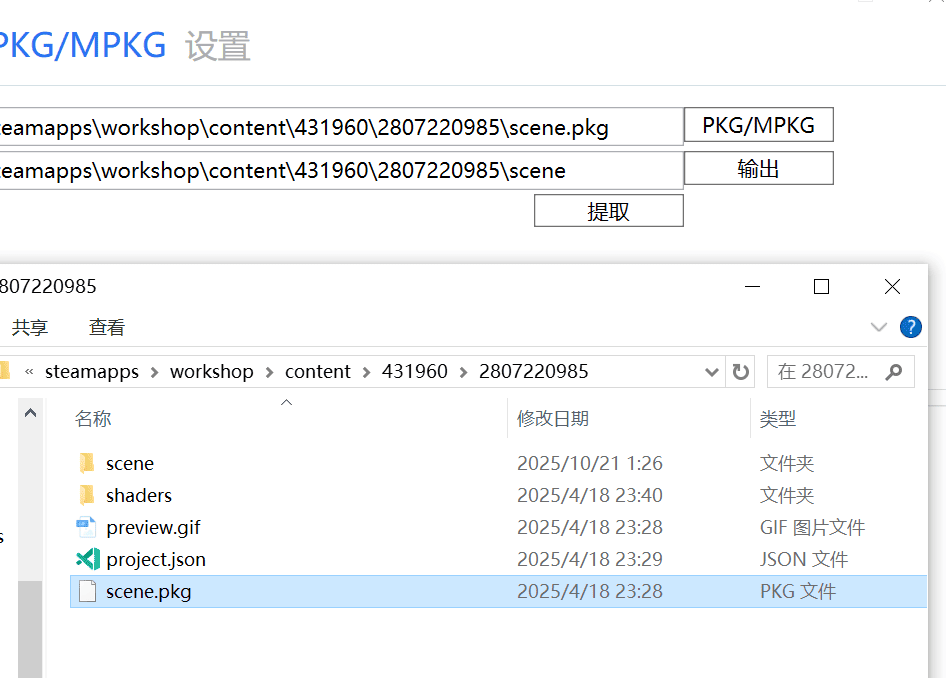This screenshot has height=678, width=946.
Task: Click the preview.gif file icon
Action: pyautogui.click(x=87, y=527)
